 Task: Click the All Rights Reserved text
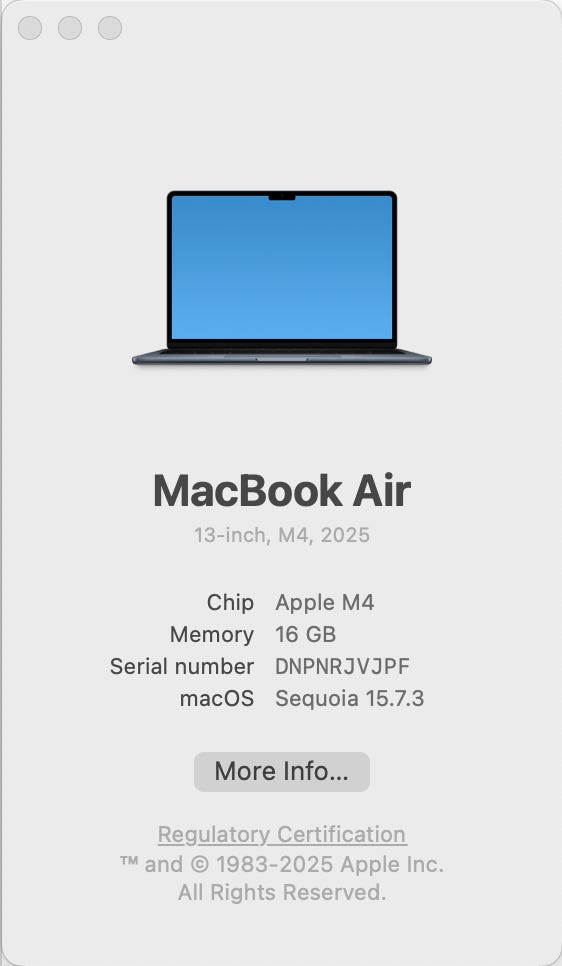[x=282, y=892]
